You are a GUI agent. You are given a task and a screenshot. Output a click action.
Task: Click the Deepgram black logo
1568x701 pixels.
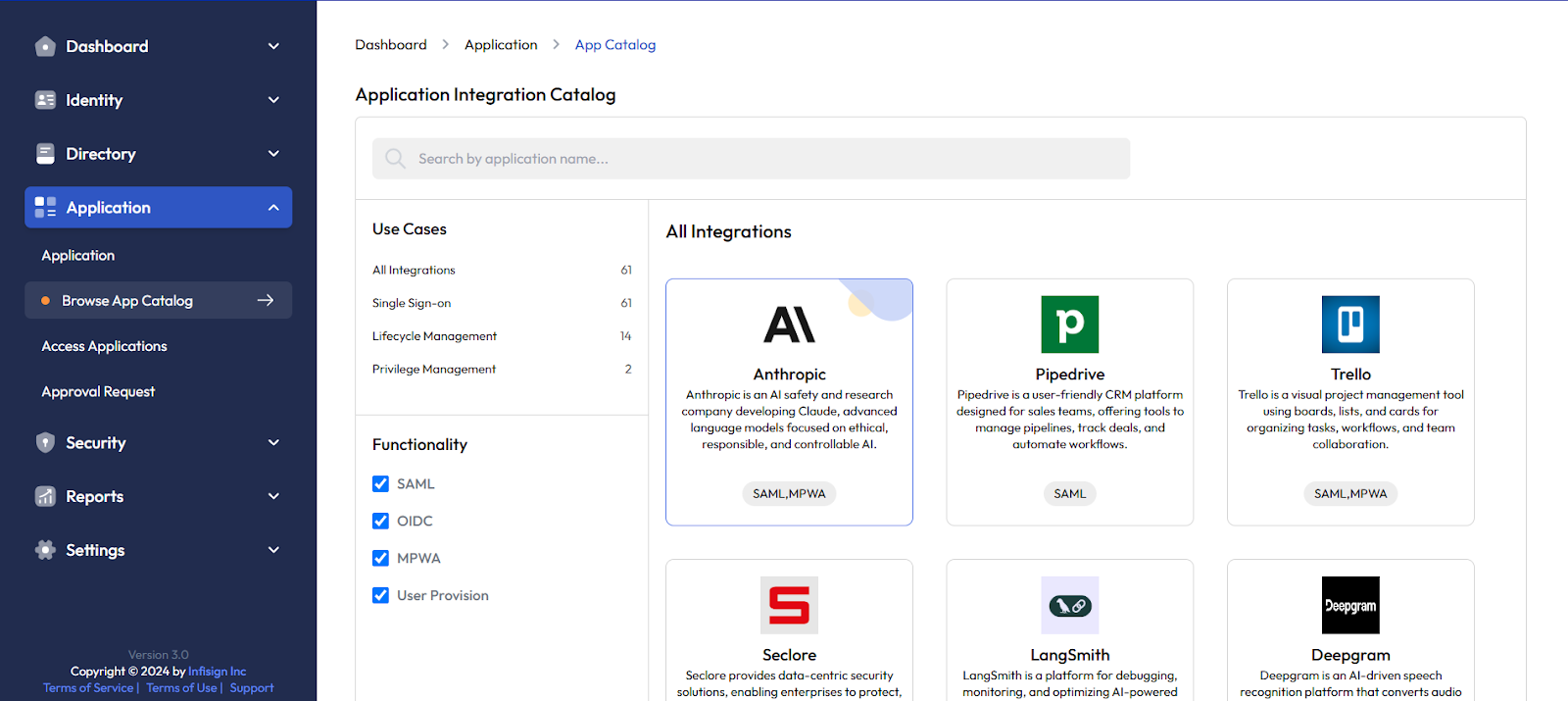(x=1350, y=605)
